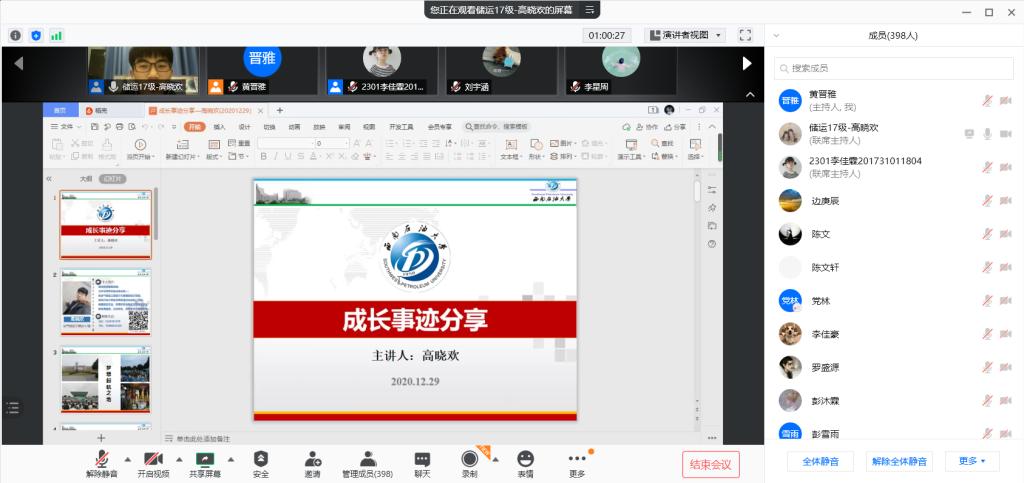Click the red 结束会议 end meeting button
Screen dimensions: 1024x483
pos(712,463)
